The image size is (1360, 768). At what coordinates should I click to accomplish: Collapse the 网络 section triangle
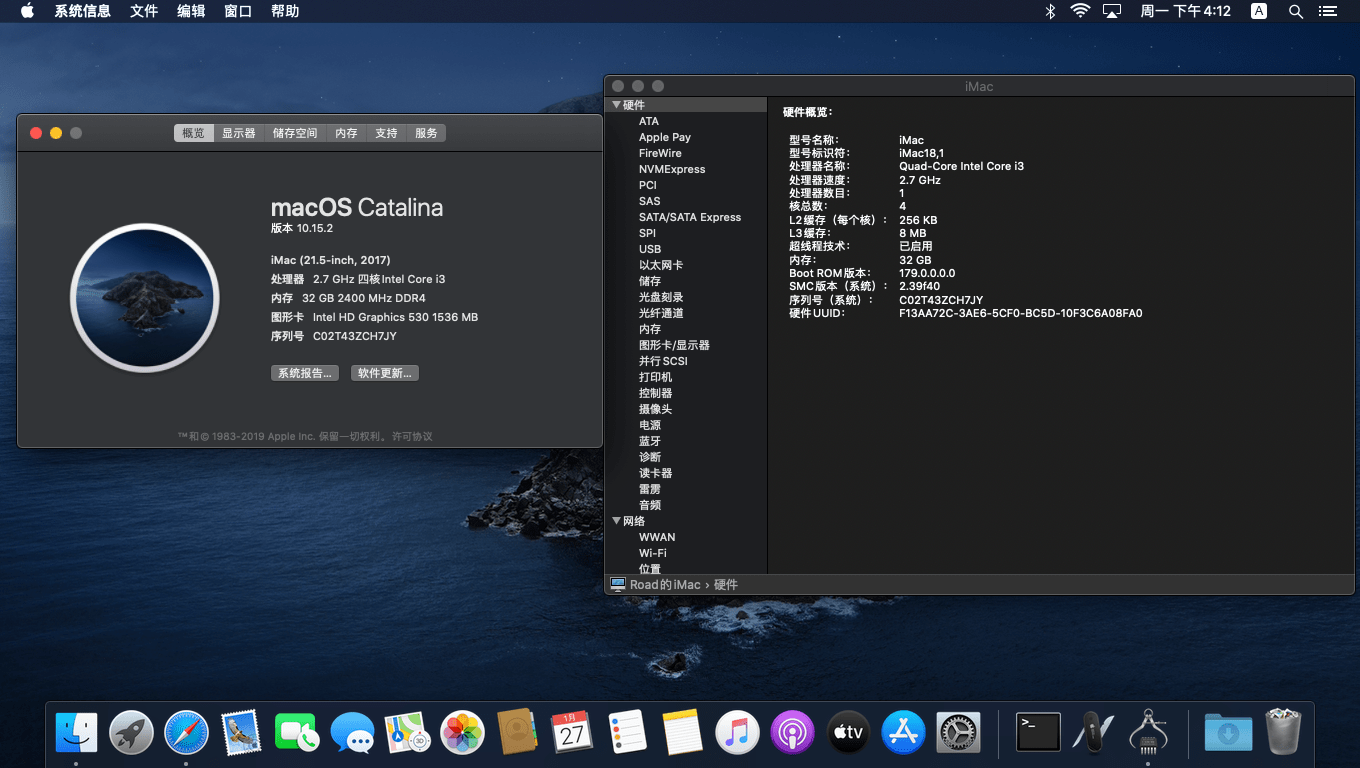pyautogui.click(x=616, y=521)
